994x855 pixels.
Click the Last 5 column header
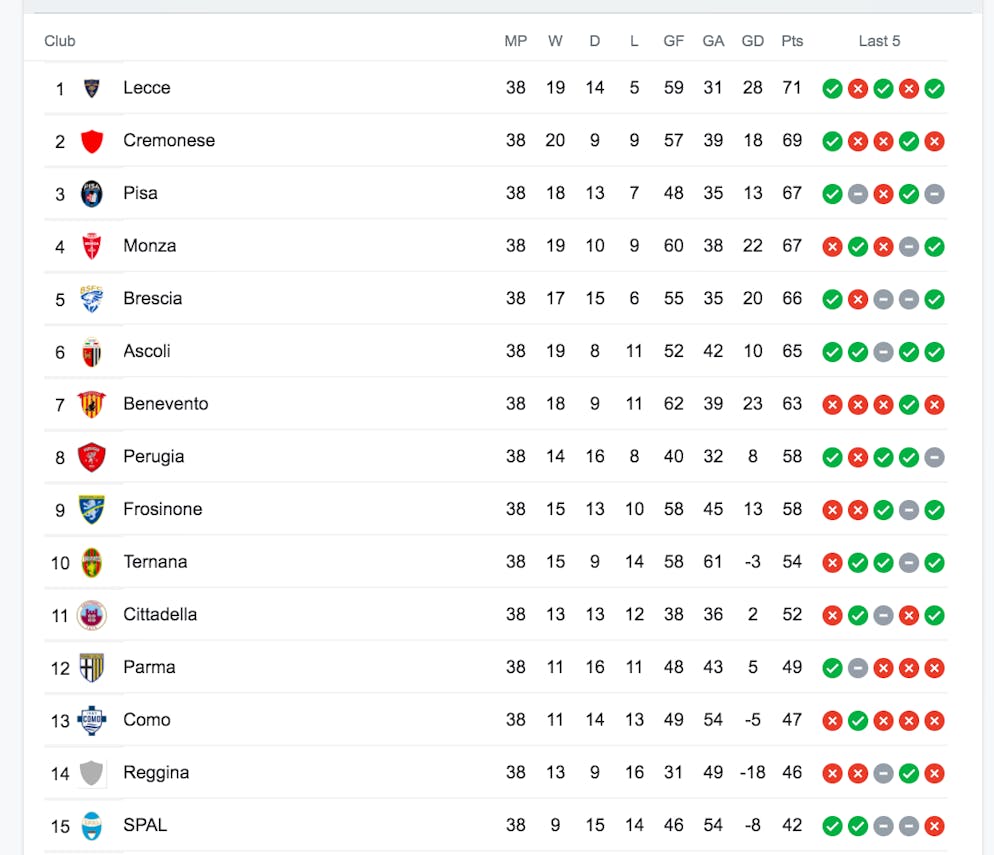(879, 41)
